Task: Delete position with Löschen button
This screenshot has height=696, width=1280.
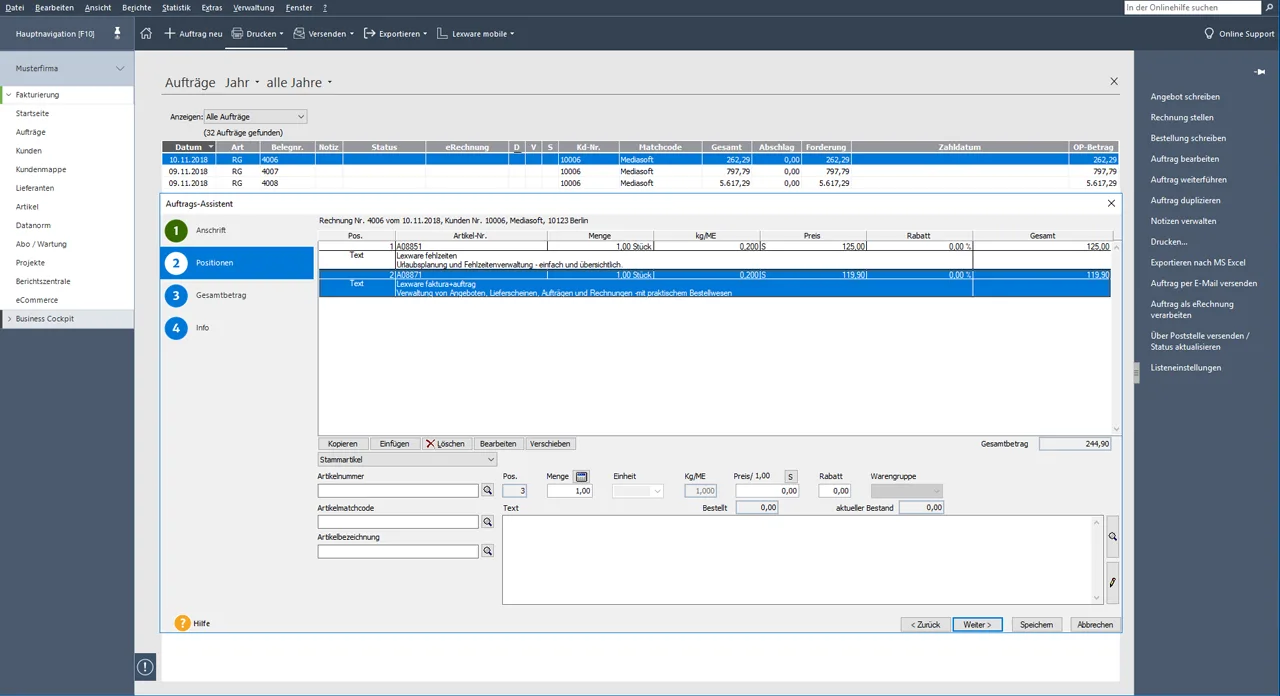Action: (x=446, y=443)
